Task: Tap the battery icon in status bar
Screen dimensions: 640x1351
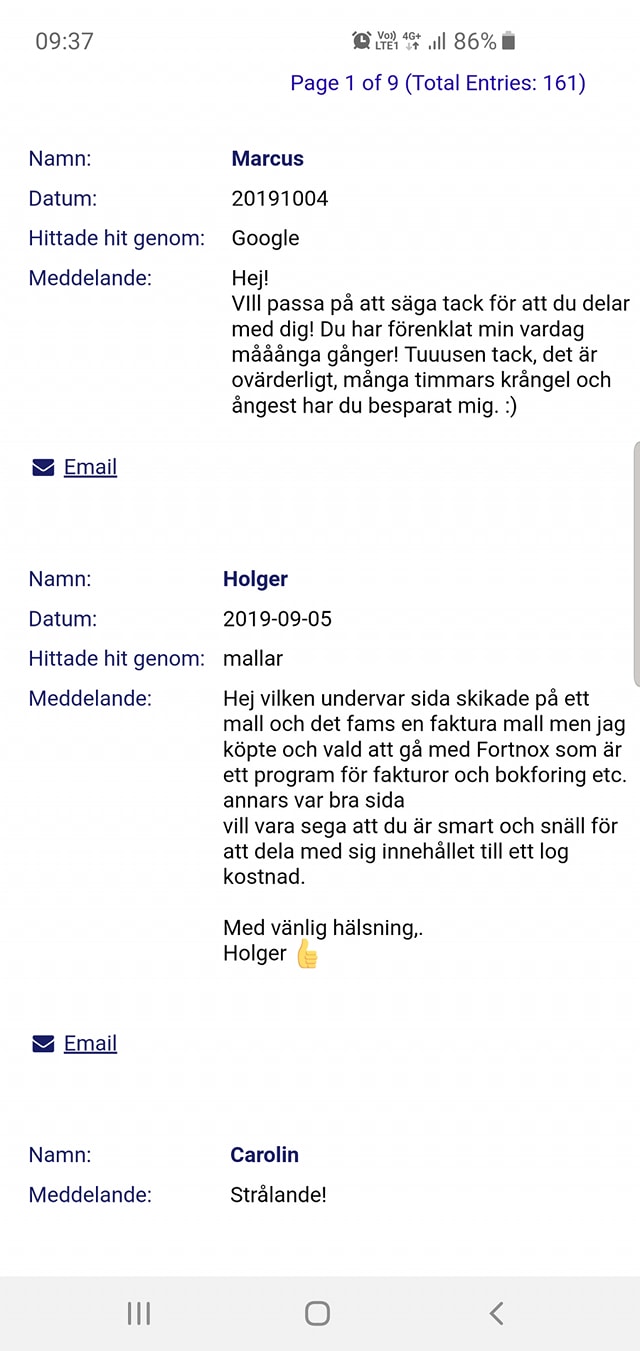Action: point(508,41)
